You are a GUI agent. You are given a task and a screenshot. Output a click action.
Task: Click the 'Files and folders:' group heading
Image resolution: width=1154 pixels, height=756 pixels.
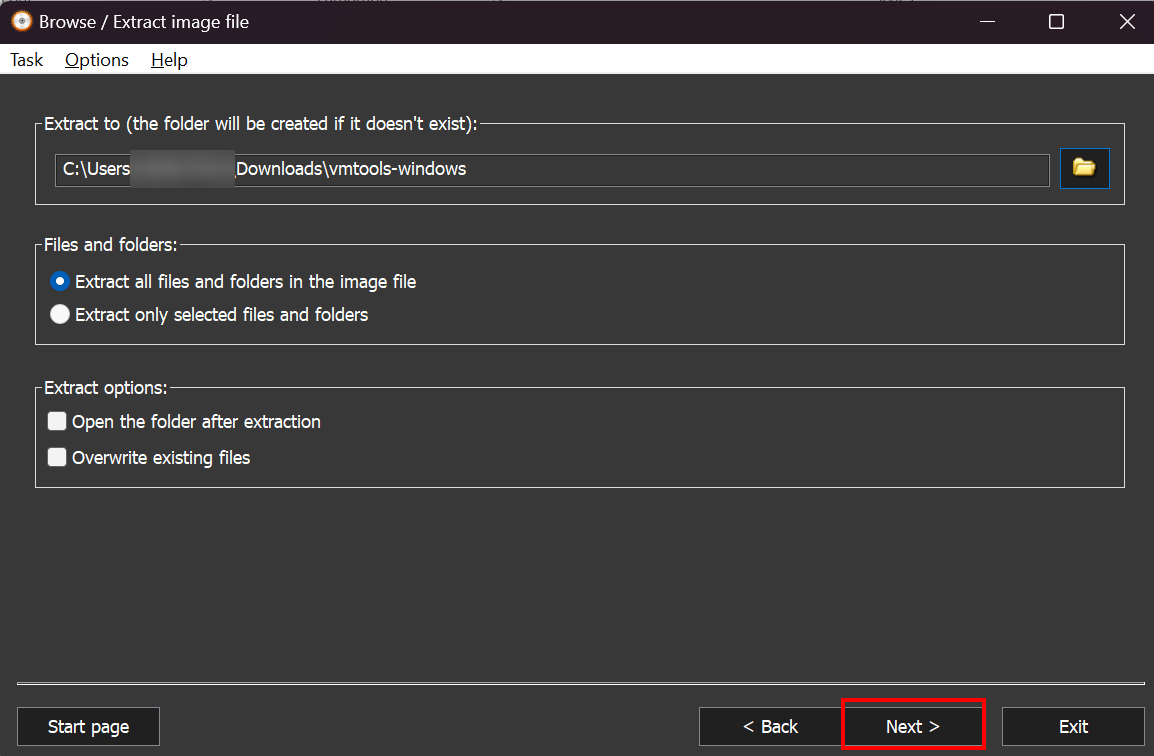(110, 245)
